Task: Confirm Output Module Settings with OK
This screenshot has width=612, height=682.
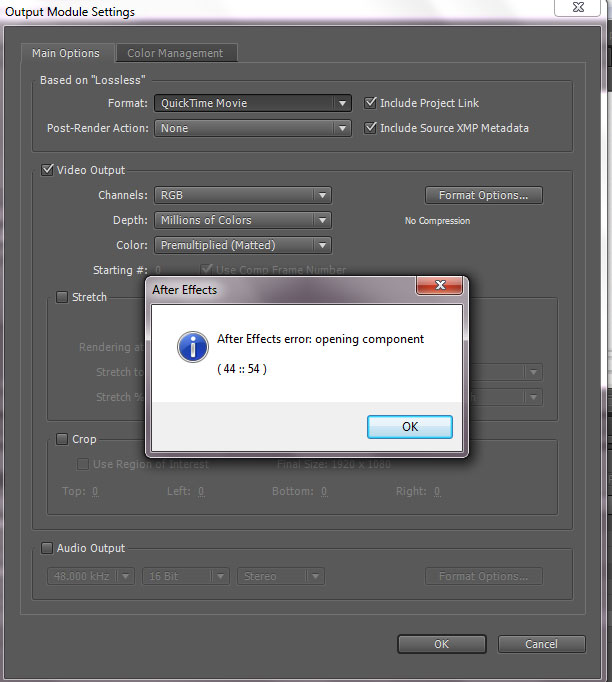Action: (x=441, y=644)
